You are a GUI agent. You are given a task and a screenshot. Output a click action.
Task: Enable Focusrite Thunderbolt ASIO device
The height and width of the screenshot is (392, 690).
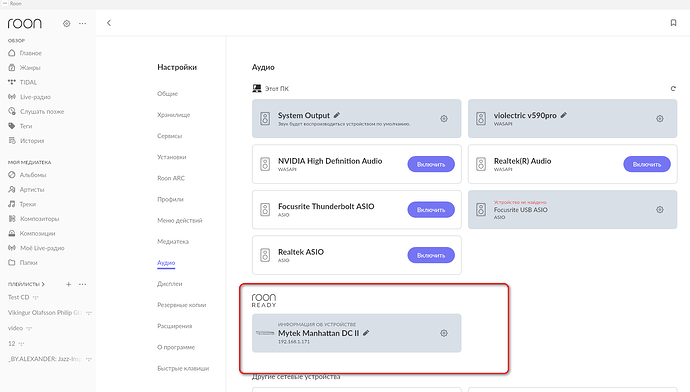[x=431, y=210]
